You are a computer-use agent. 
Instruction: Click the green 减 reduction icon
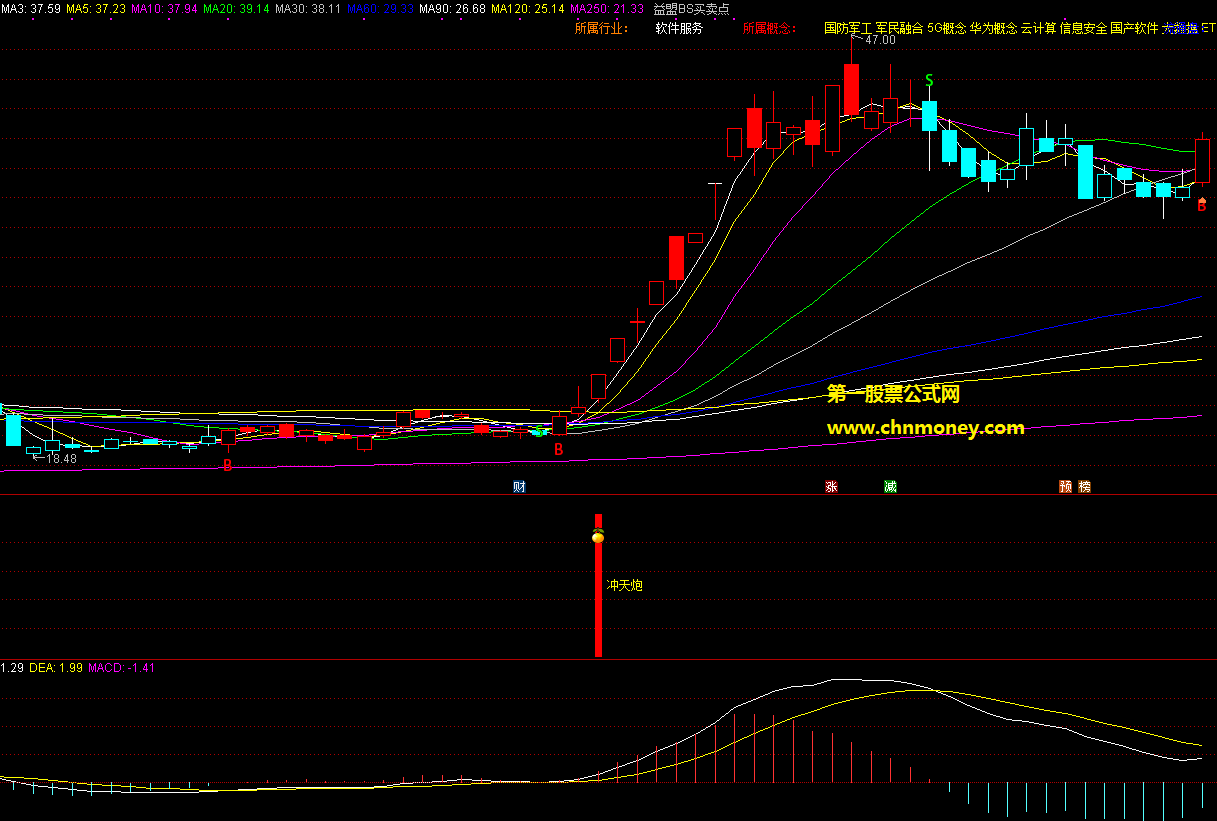coord(890,487)
